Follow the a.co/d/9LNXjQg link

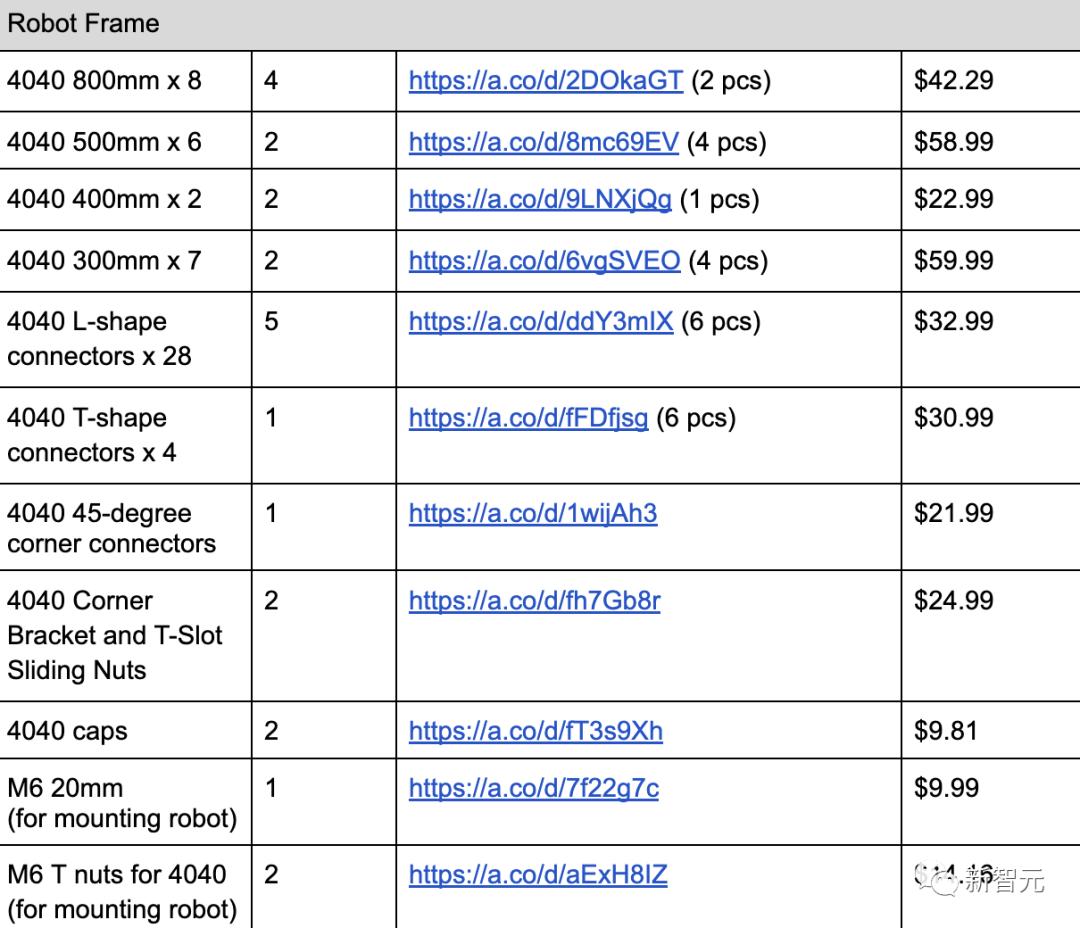tap(540, 199)
